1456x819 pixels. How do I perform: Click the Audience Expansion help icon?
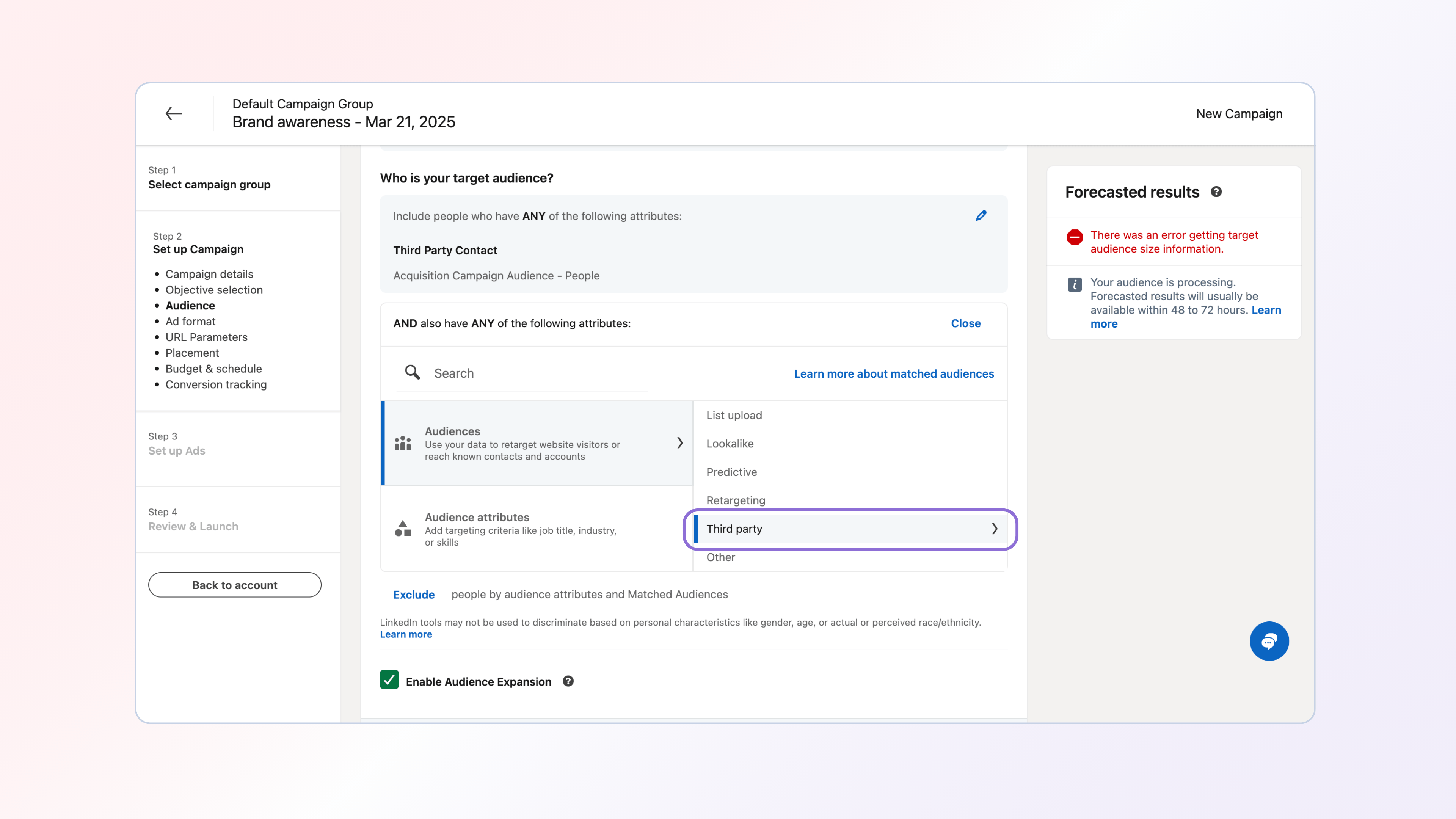[568, 681]
